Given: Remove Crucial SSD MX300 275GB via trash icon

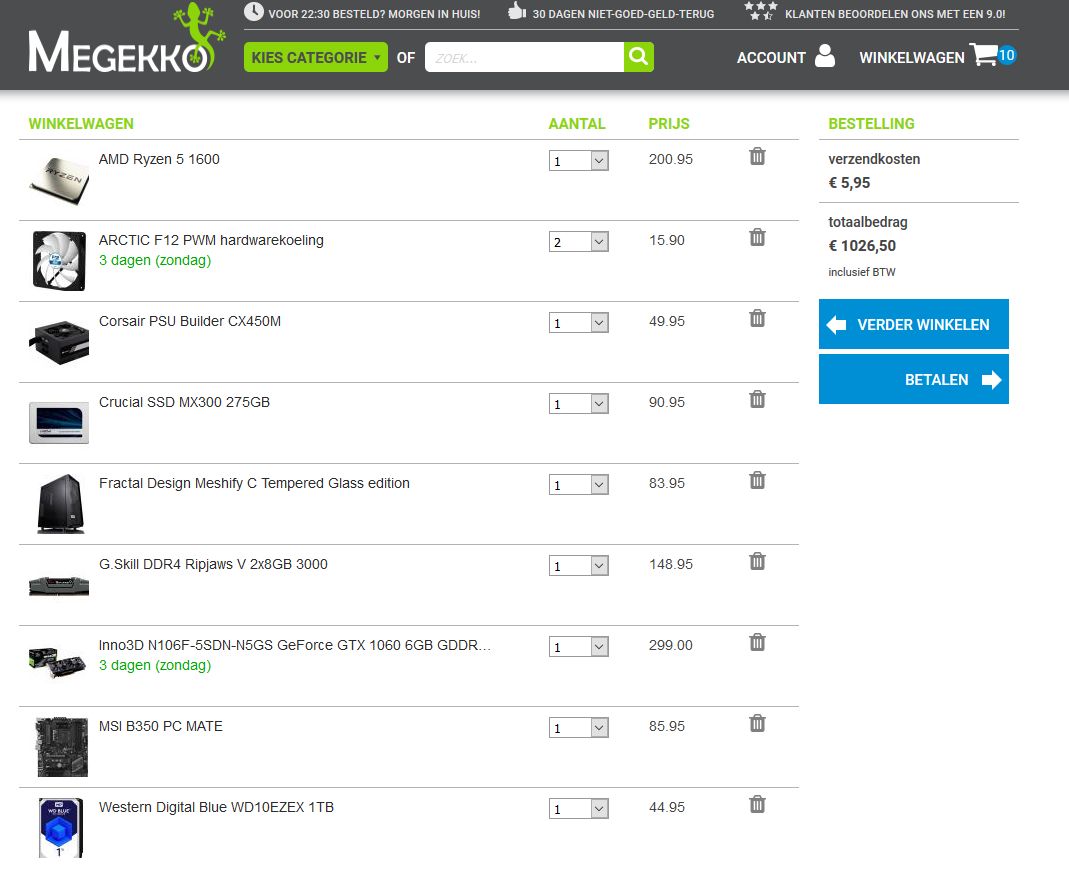Looking at the screenshot, I should click(757, 400).
